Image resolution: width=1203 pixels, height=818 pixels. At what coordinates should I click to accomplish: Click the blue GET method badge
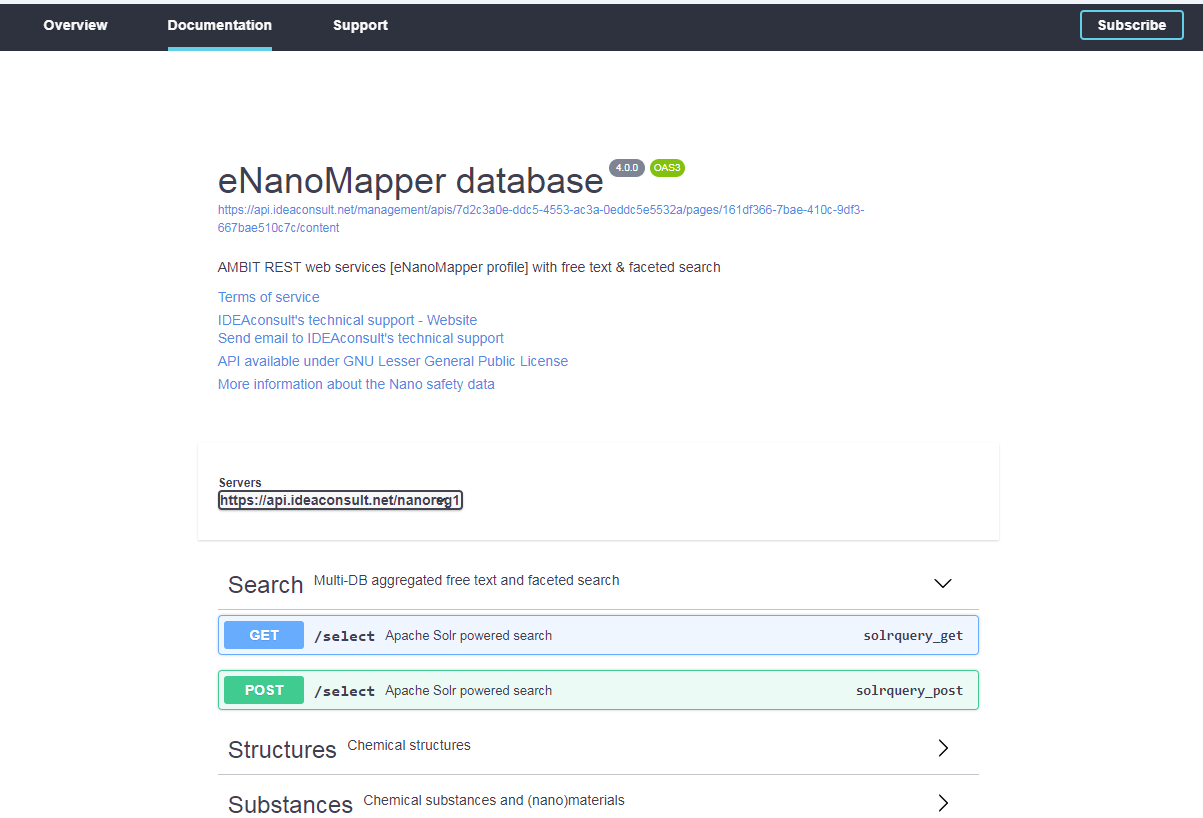[264, 635]
